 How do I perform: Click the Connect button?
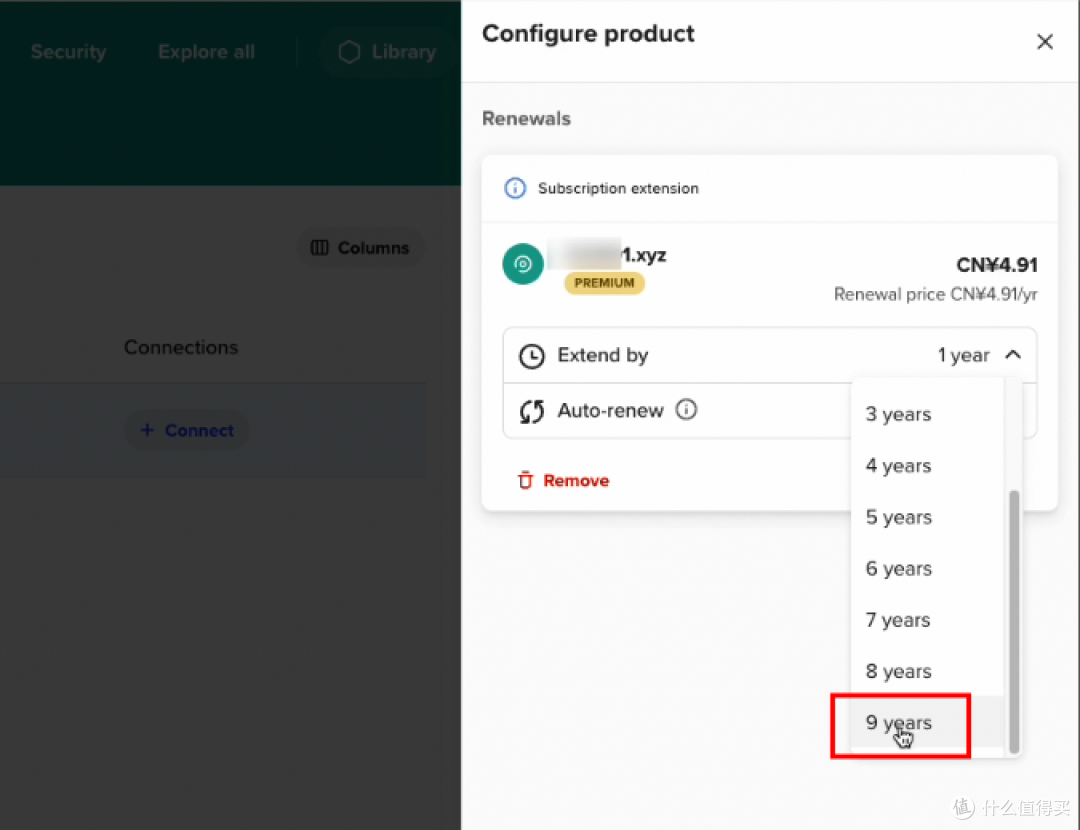coord(187,430)
